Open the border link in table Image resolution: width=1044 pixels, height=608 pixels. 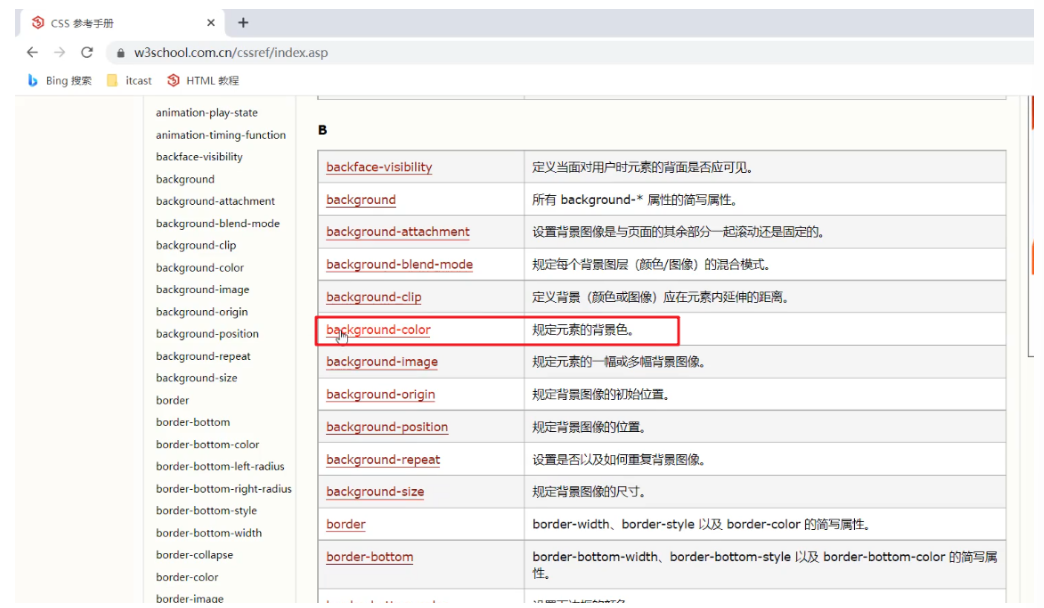pyautogui.click(x=346, y=524)
